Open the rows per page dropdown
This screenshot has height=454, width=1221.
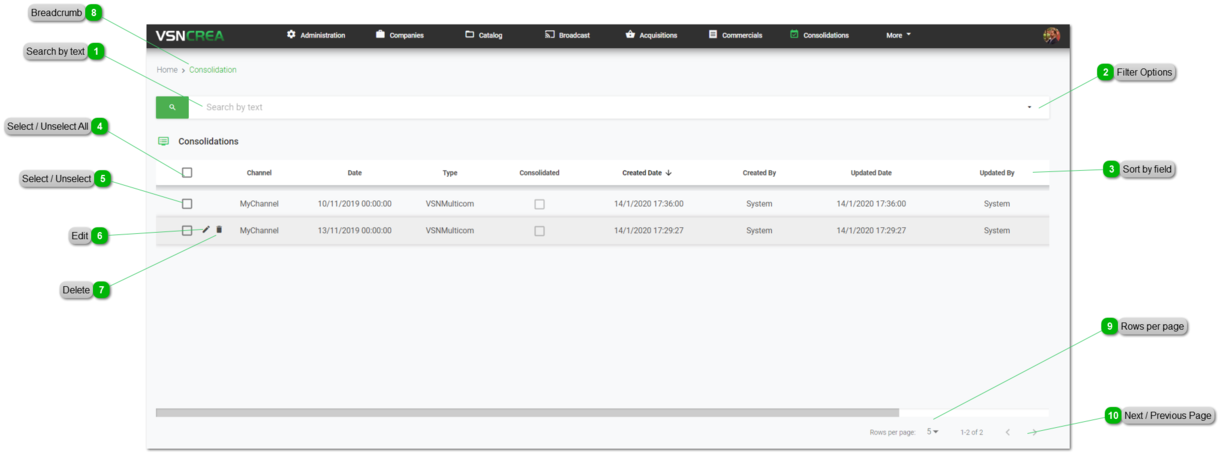[x=933, y=432]
